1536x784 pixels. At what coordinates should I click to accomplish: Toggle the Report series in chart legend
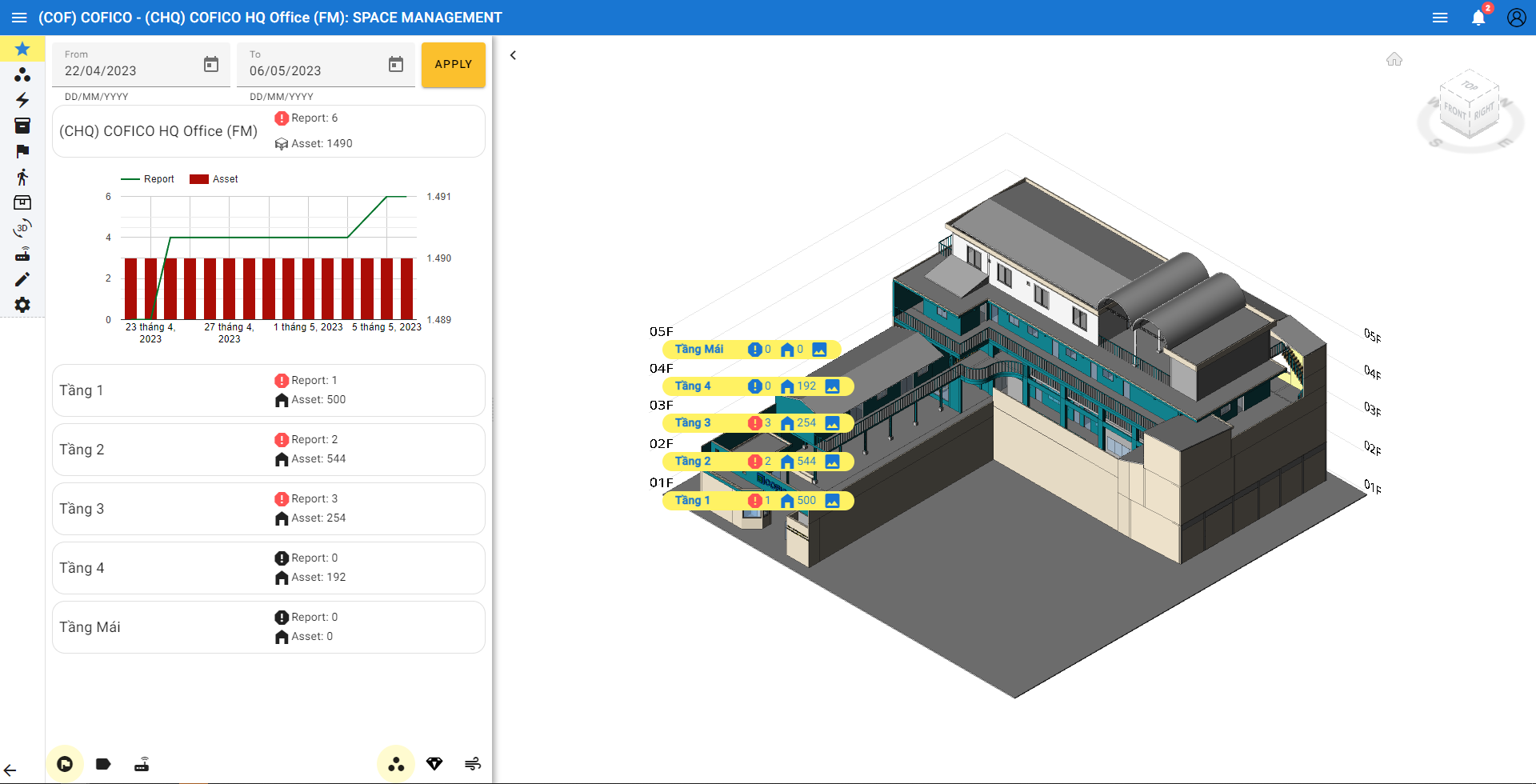[x=147, y=179]
